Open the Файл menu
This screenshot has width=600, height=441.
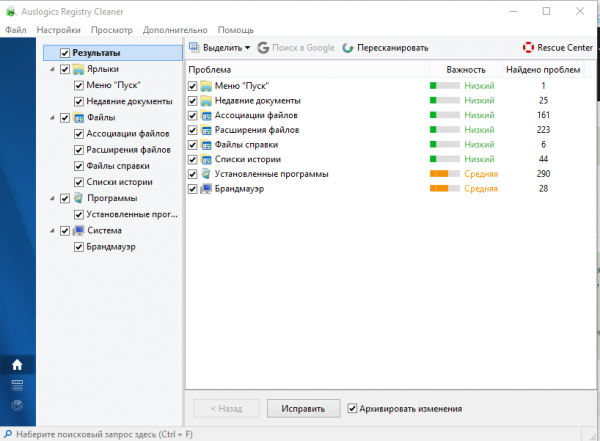[16, 30]
